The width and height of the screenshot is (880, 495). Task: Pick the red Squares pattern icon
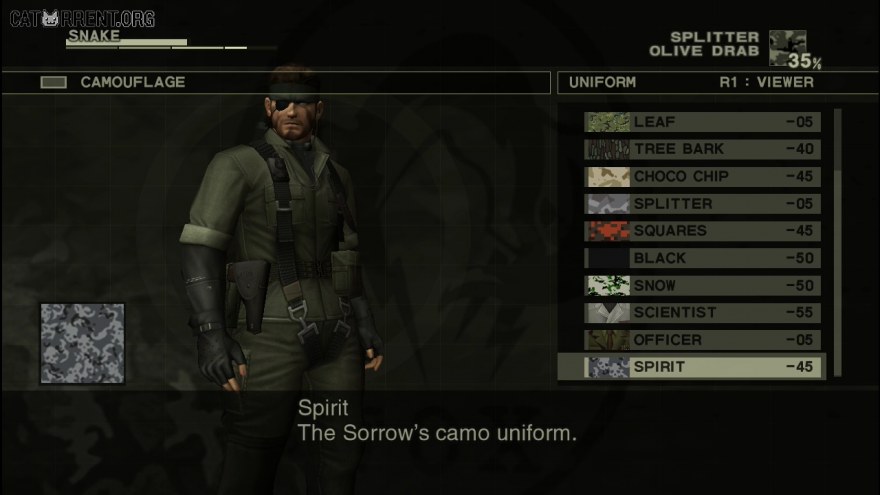pos(607,231)
